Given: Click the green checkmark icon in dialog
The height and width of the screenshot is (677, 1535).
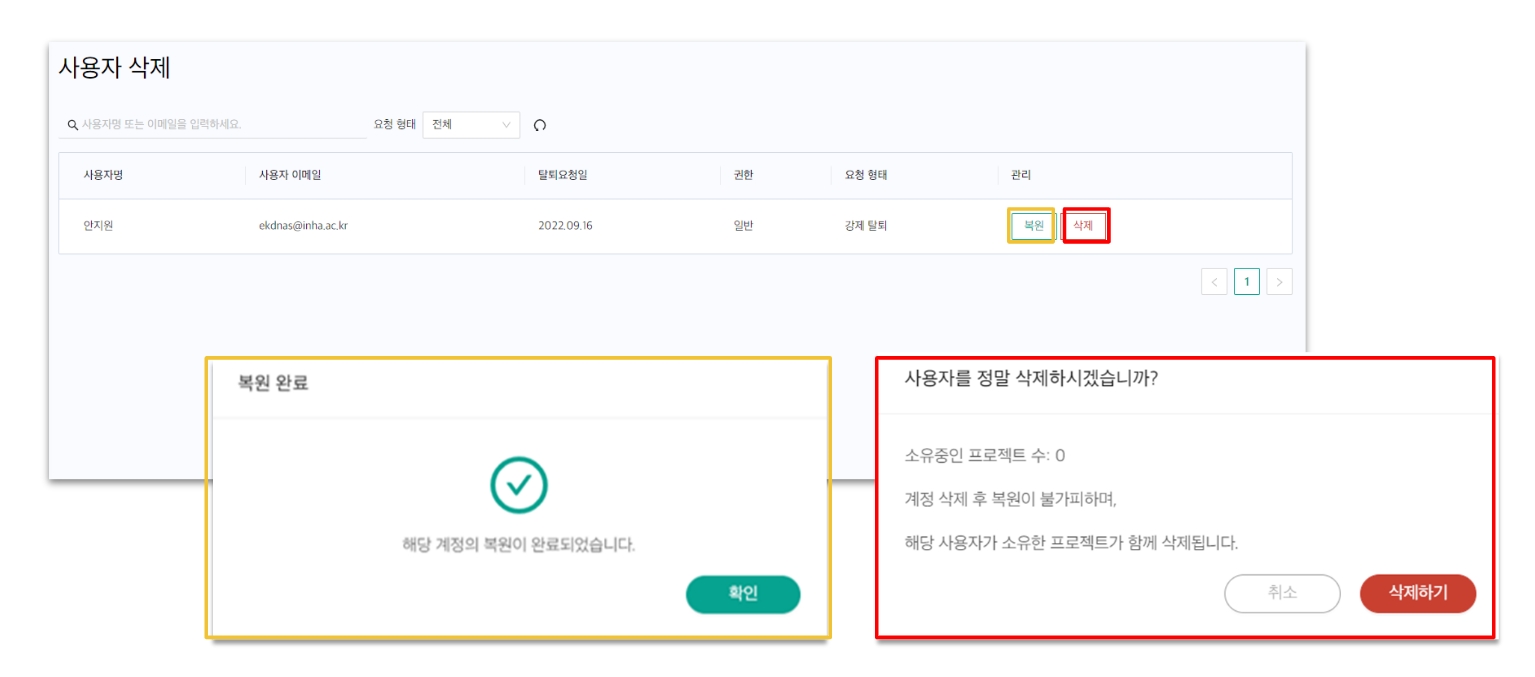Looking at the screenshot, I should tap(518, 485).
